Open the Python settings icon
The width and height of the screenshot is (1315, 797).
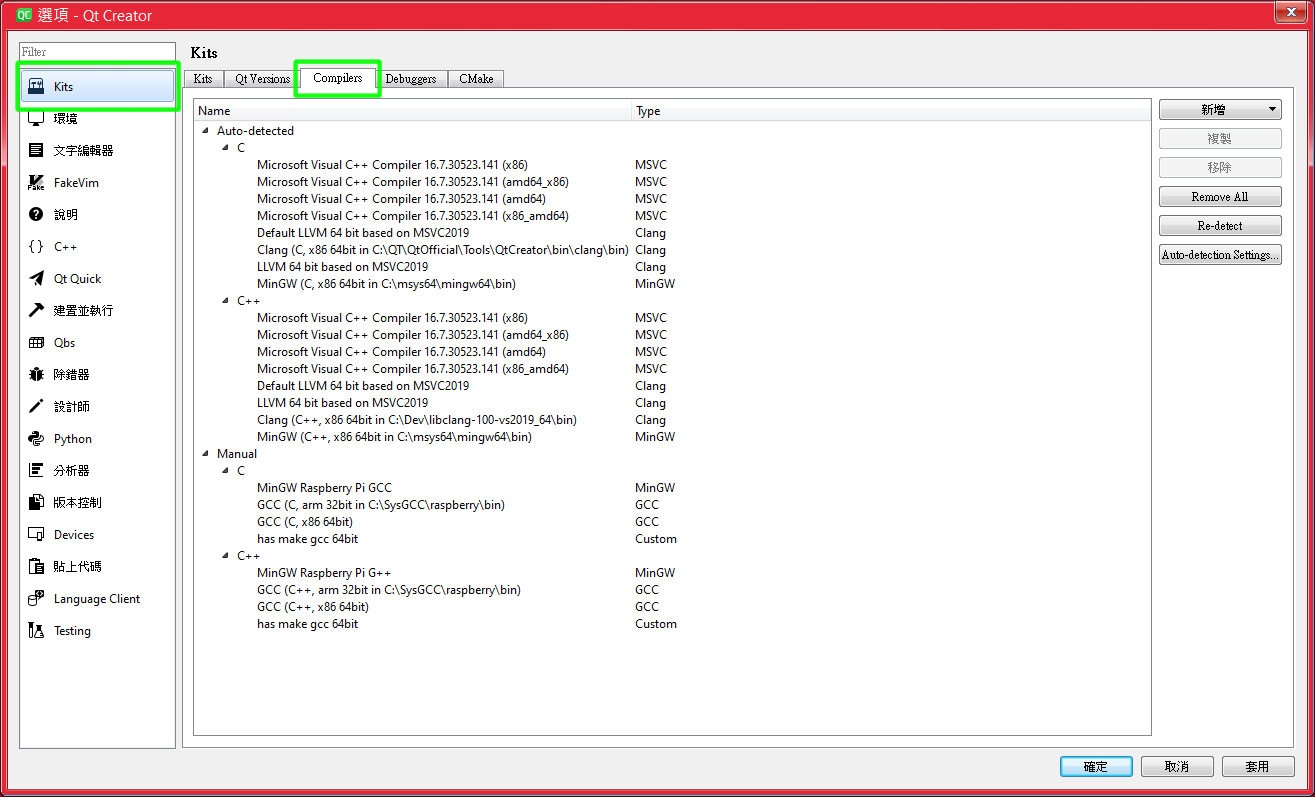[36, 439]
